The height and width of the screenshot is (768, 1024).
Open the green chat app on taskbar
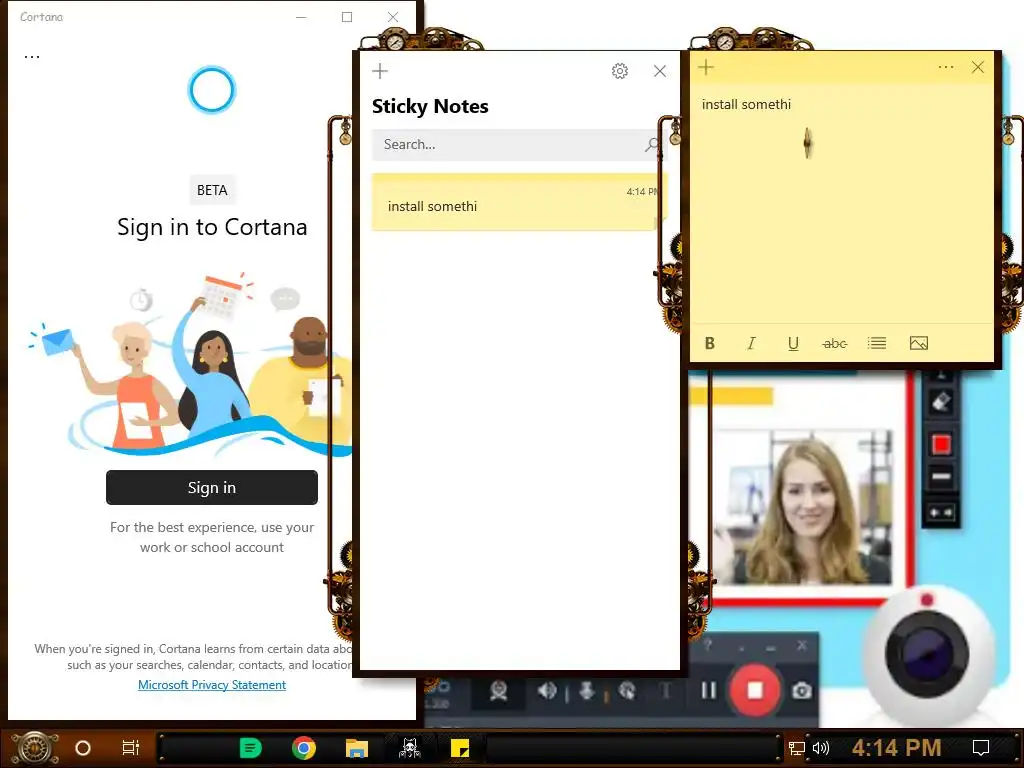[250, 748]
